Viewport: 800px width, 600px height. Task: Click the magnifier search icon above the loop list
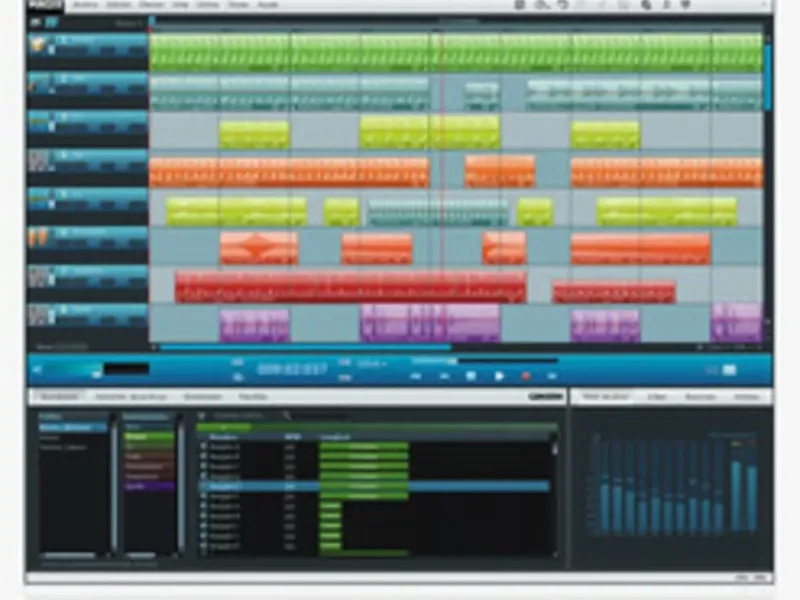tap(287, 416)
